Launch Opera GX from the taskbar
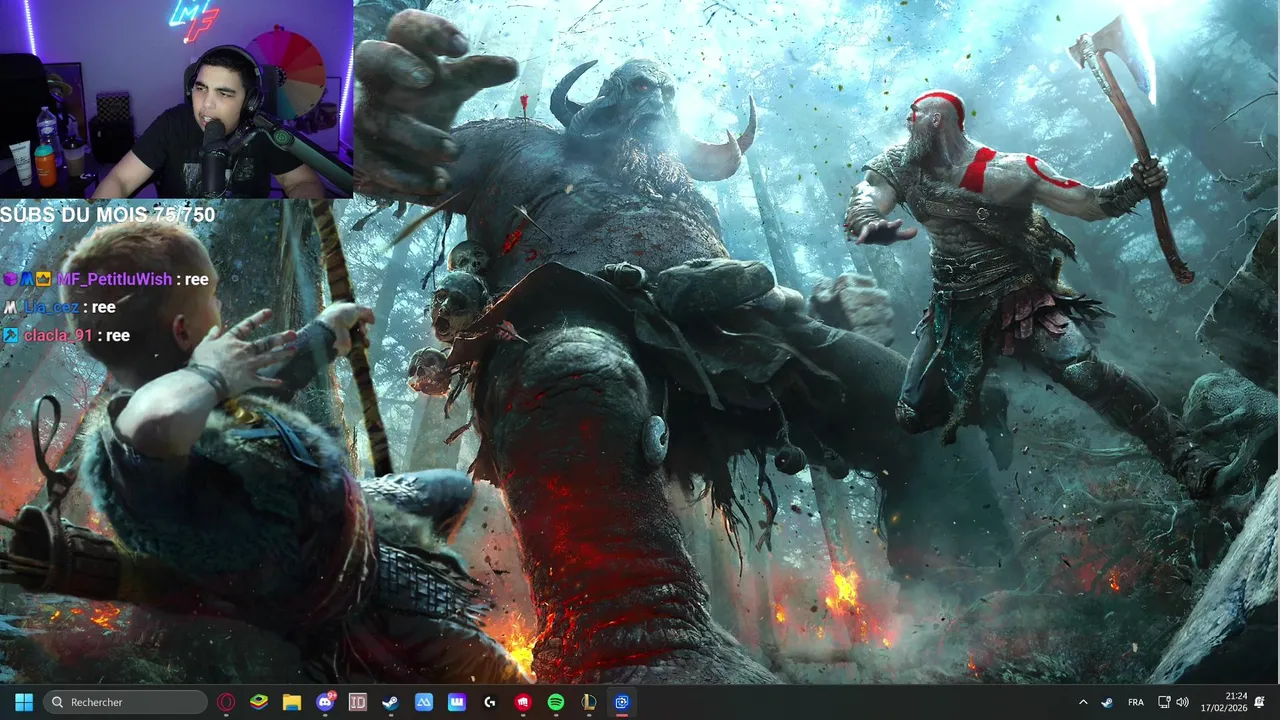Screen dimensions: 1280x720 pyautogui.click(x=226, y=702)
